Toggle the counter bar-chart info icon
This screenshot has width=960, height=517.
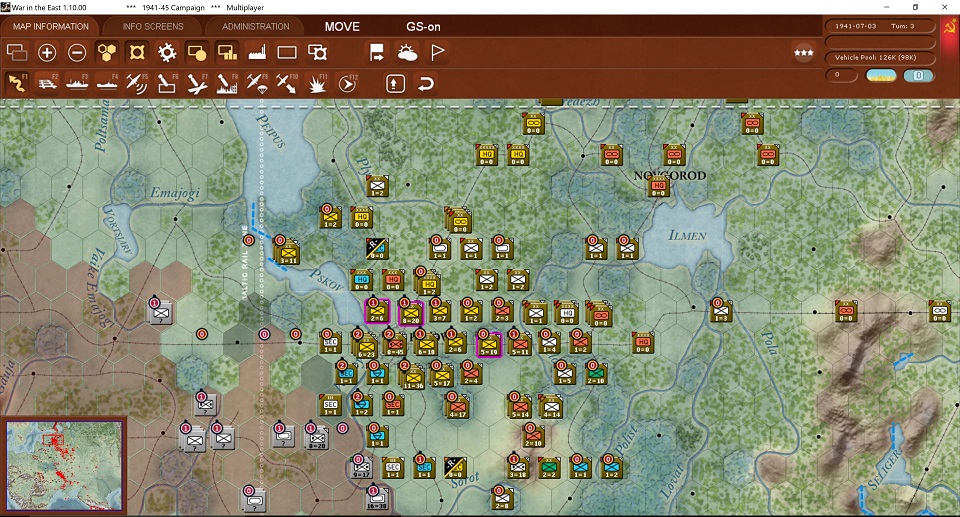[227, 53]
